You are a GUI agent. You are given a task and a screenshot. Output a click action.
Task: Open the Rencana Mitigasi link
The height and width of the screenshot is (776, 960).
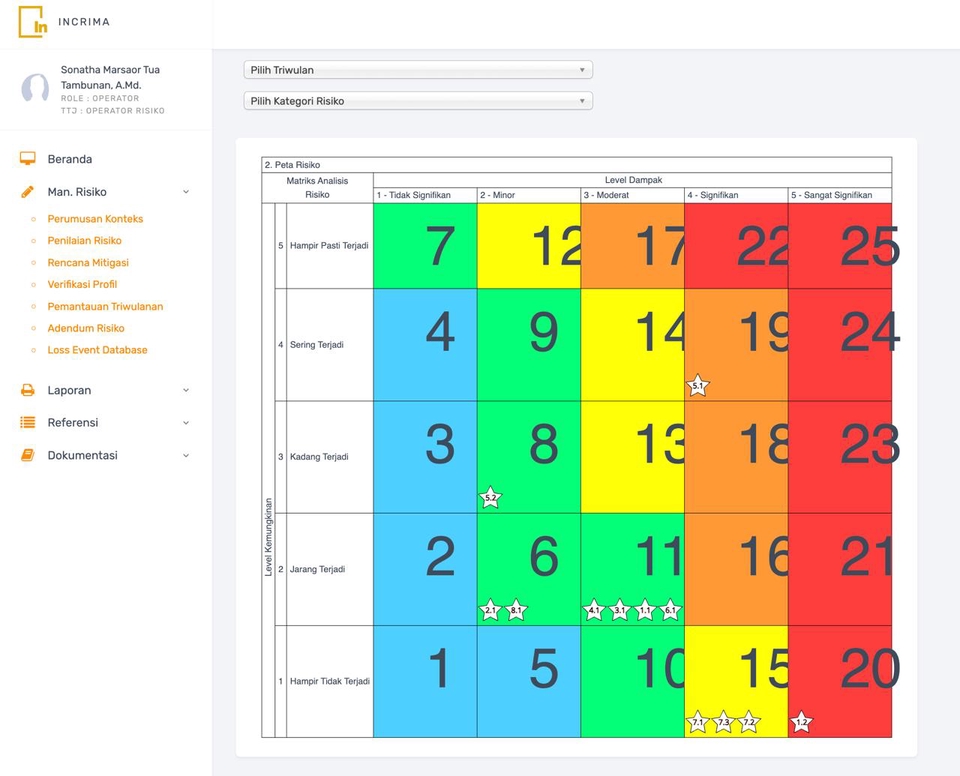click(88, 263)
